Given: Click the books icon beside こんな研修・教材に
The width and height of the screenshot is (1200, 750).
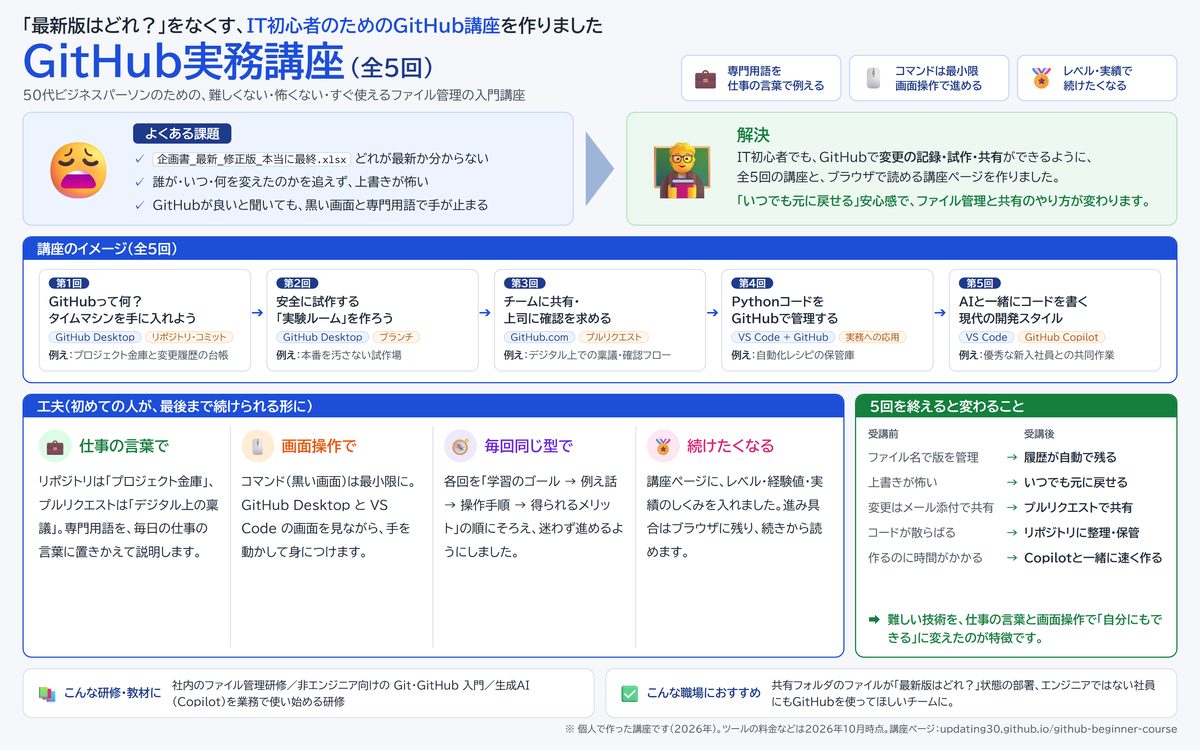Looking at the screenshot, I should point(46,693).
